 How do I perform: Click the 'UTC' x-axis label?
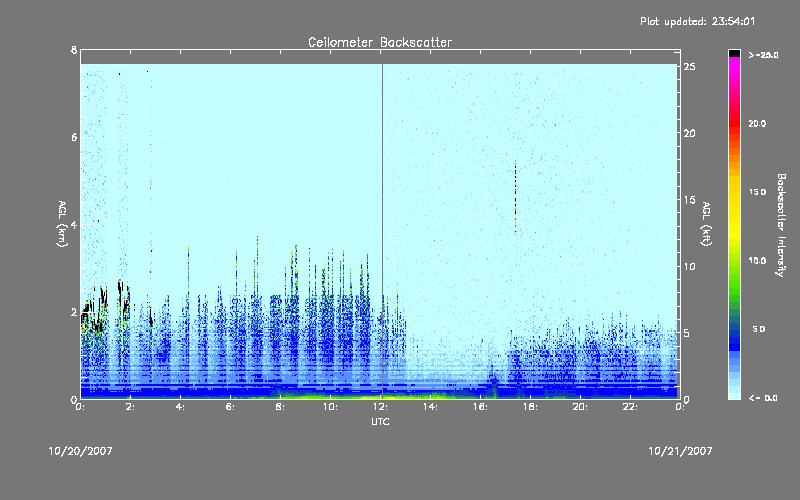380,421
